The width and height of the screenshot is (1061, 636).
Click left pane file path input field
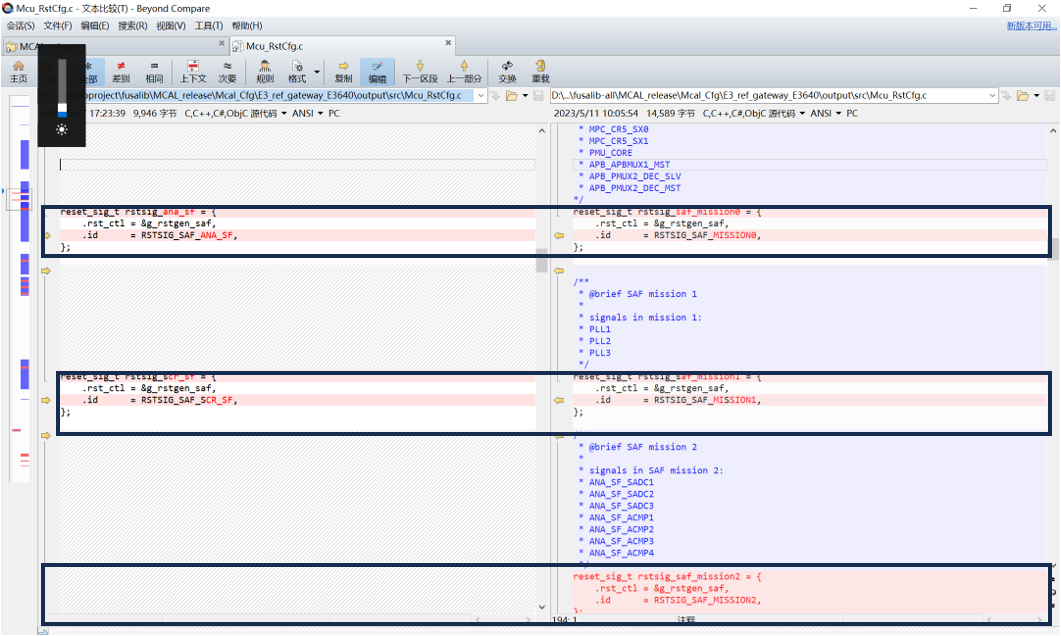[280, 95]
